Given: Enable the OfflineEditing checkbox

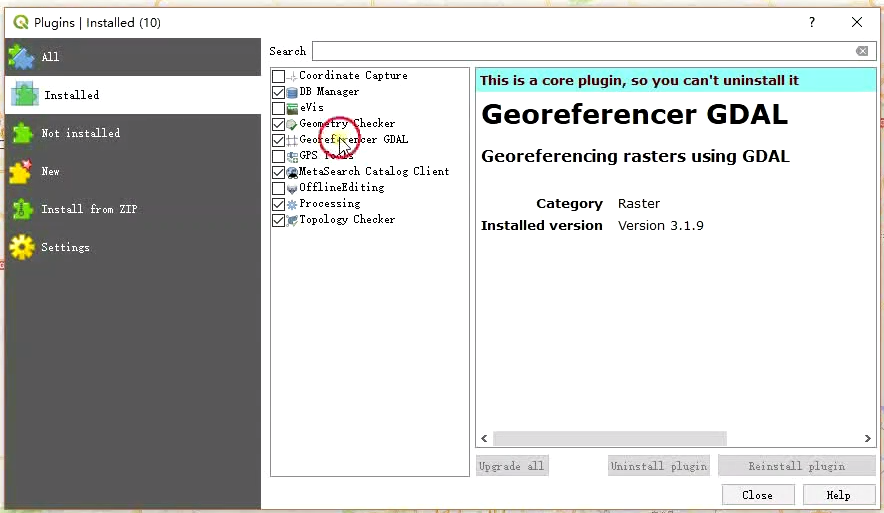Looking at the screenshot, I should (x=279, y=188).
